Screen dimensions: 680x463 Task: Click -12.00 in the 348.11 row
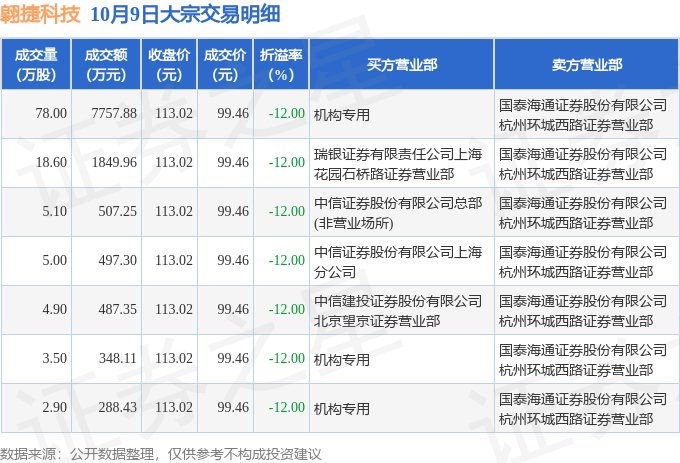point(287,359)
